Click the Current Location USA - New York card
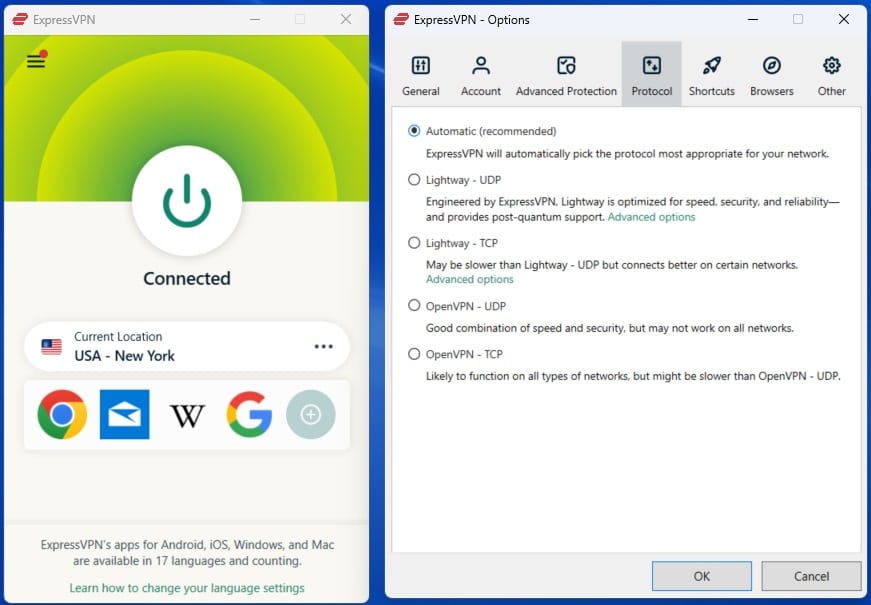This screenshot has width=871, height=605. tap(187, 347)
